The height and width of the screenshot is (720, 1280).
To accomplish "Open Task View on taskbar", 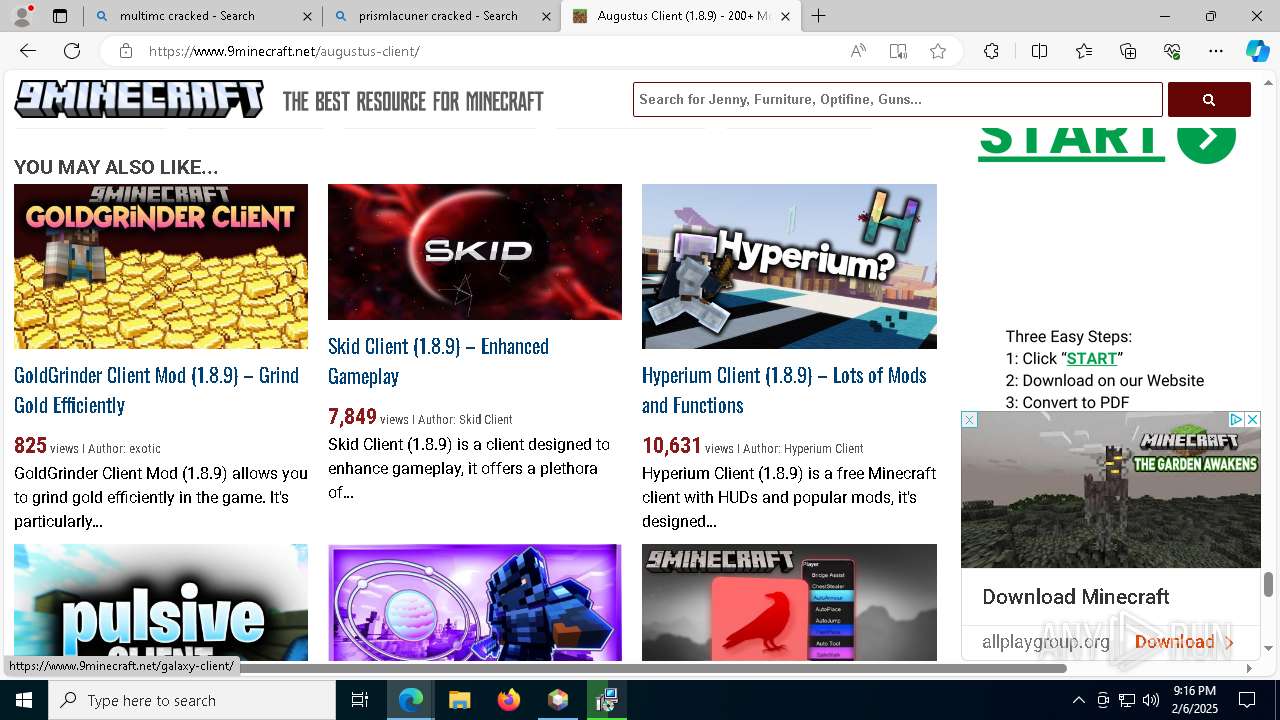I will point(360,700).
